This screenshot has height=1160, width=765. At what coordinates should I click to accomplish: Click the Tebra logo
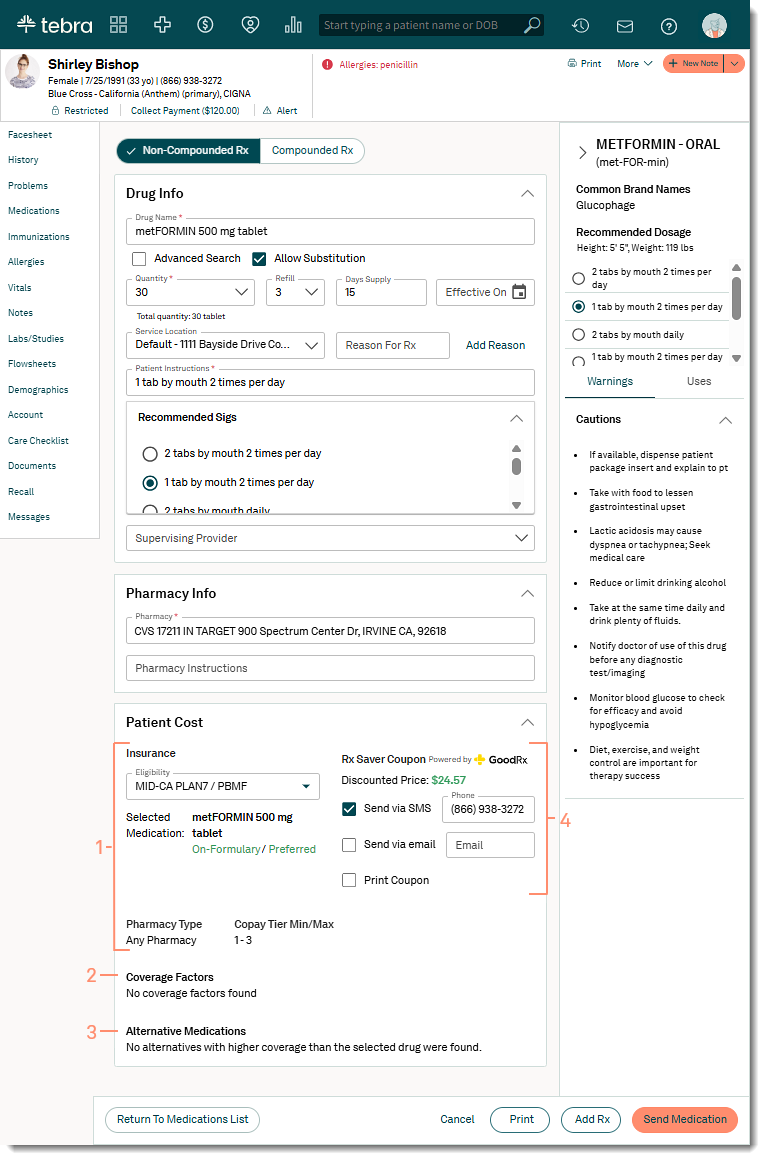coord(55,24)
